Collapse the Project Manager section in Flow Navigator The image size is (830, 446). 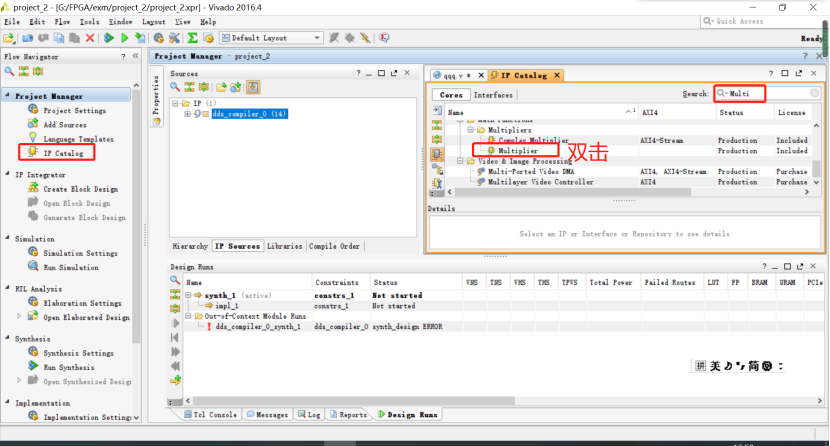coord(7,96)
